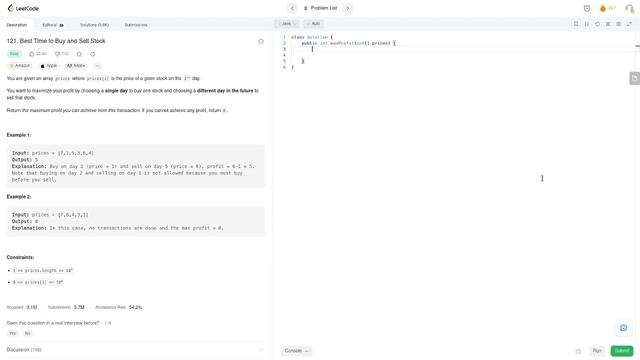The image size is (640, 360).
Task: Switch to the Description tab
Action: 17,25
